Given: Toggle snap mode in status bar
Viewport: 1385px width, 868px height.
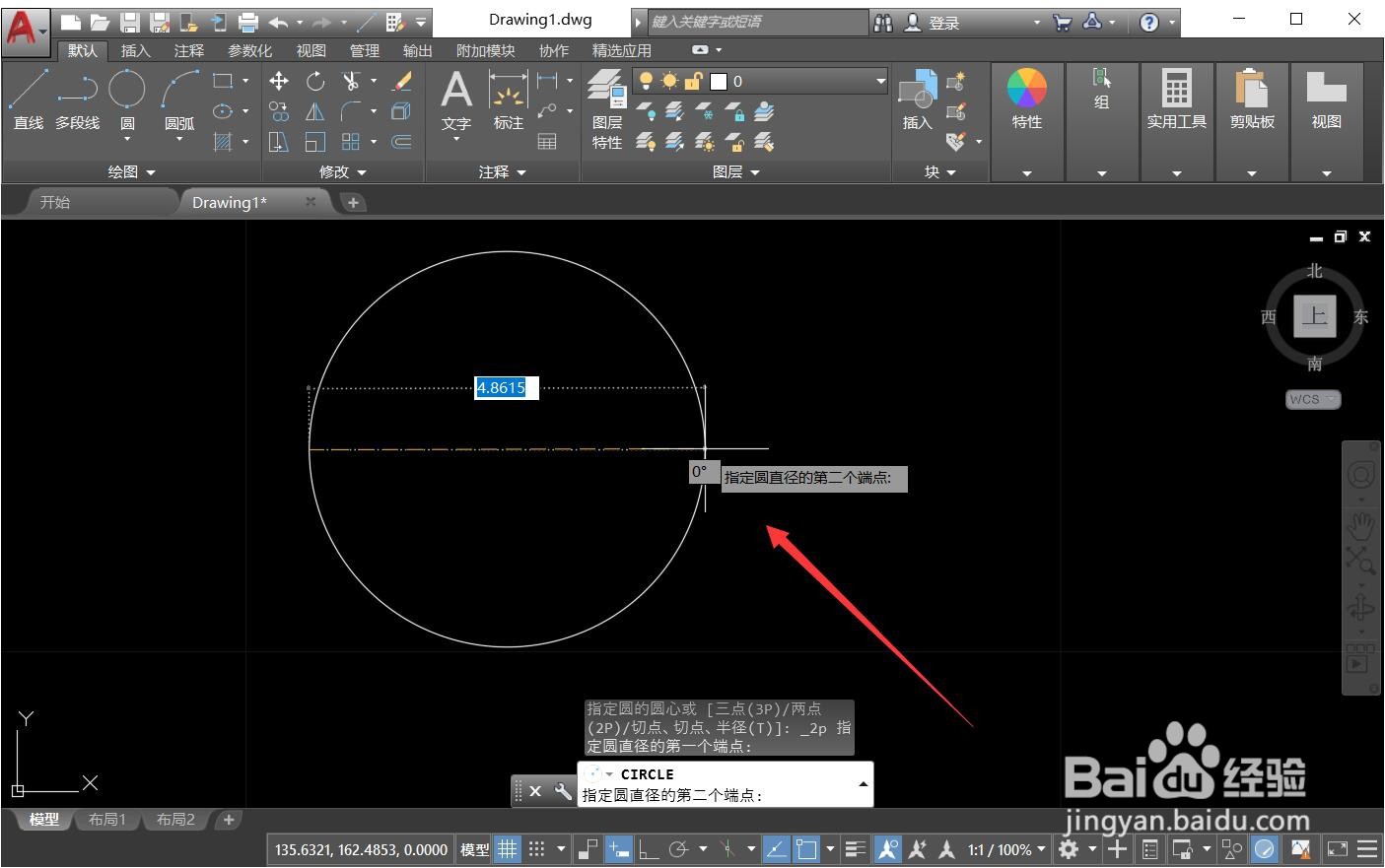Looking at the screenshot, I should tap(536, 849).
